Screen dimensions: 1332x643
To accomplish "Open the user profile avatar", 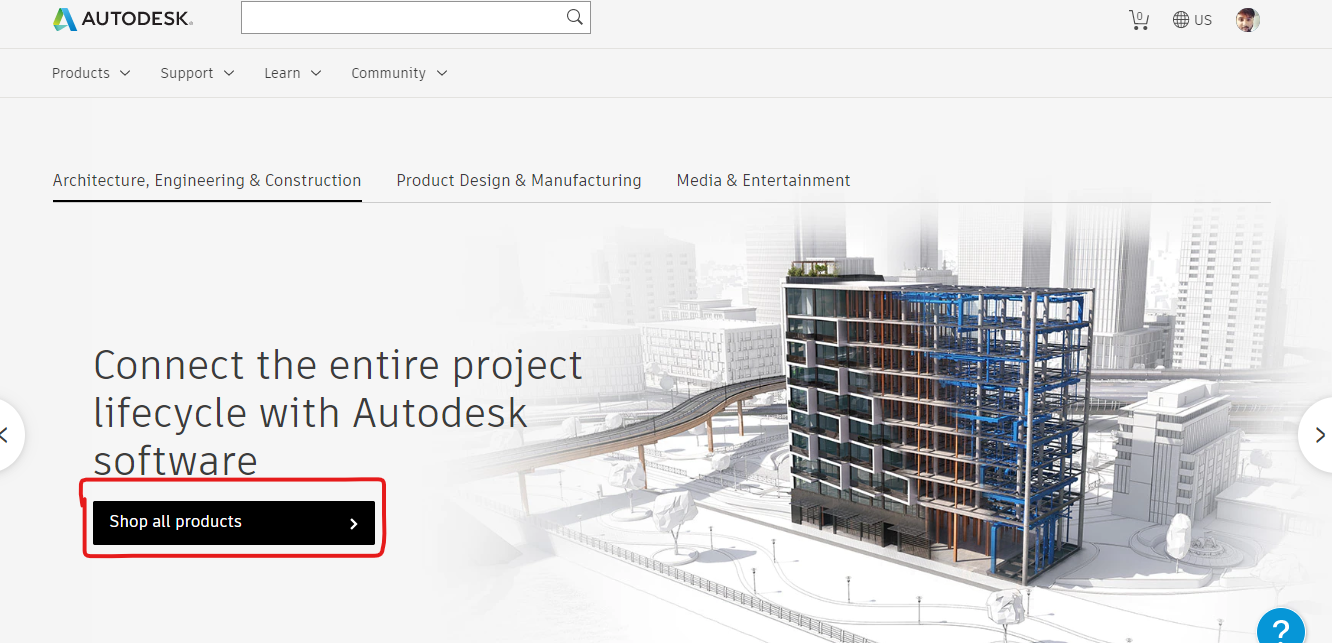I will (x=1248, y=20).
